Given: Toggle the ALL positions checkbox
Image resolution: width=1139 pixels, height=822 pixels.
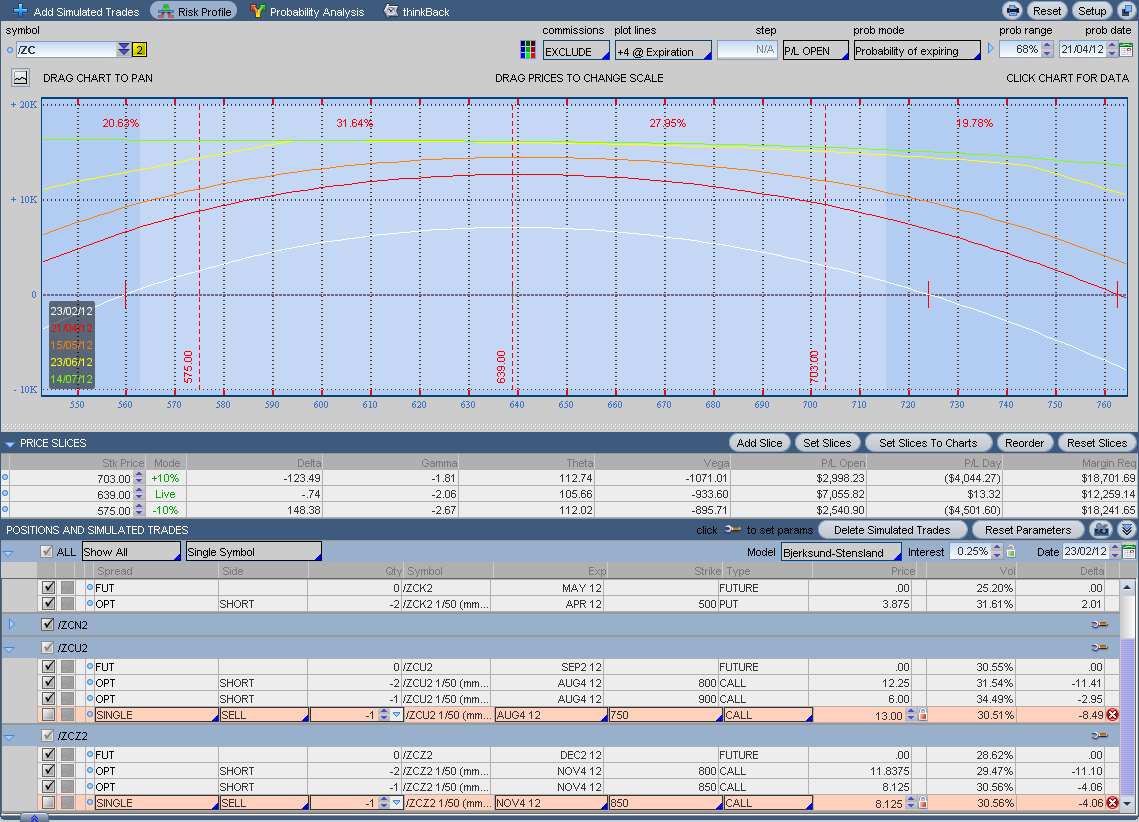Looking at the screenshot, I should coord(47,552).
